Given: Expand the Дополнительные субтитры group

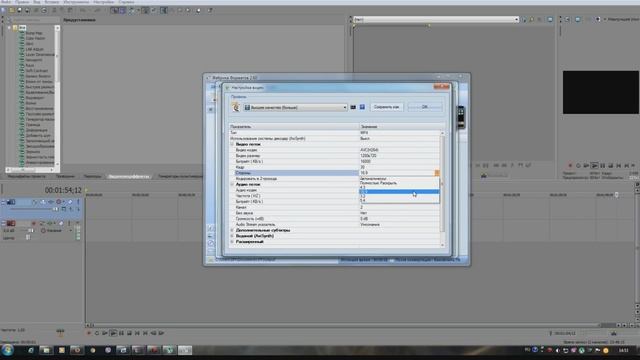Looking at the screenshot, I should [232, 230].
